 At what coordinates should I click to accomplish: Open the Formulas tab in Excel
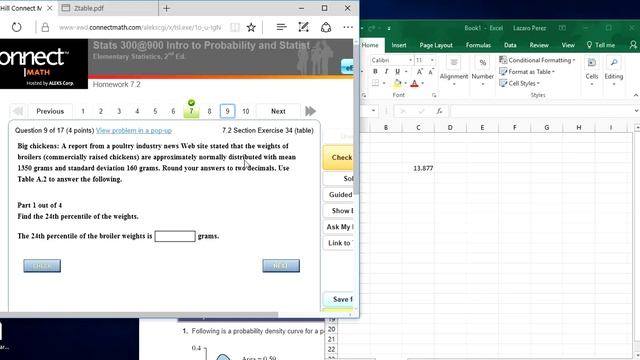click(x=478, y=45)
